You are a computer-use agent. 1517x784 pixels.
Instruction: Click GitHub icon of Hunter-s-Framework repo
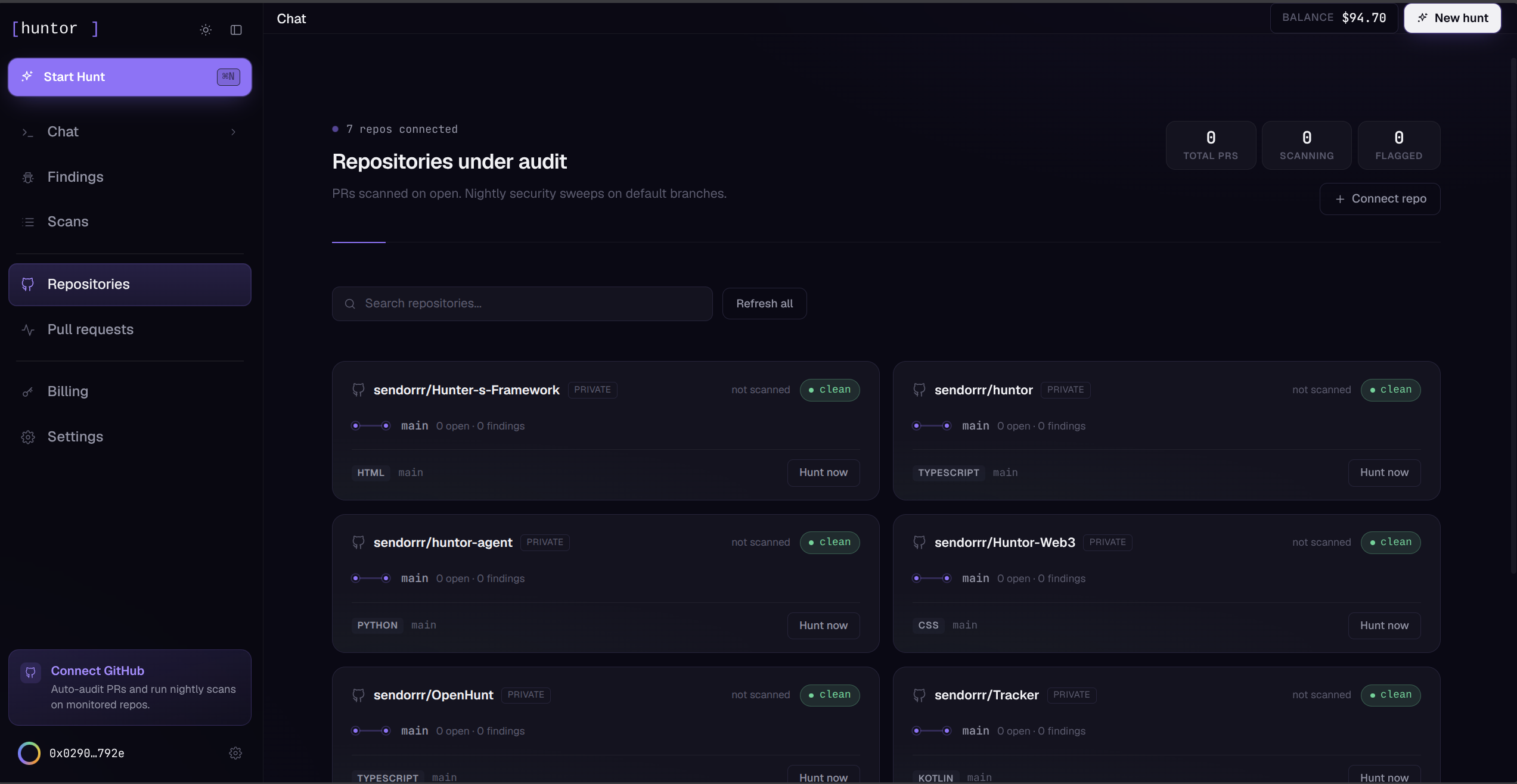pos(358,390)
